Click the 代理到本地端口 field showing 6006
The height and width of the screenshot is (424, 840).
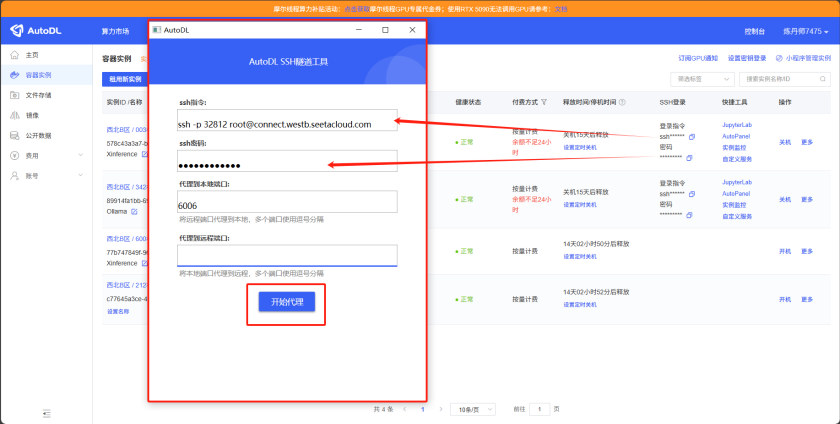(287, 202)
